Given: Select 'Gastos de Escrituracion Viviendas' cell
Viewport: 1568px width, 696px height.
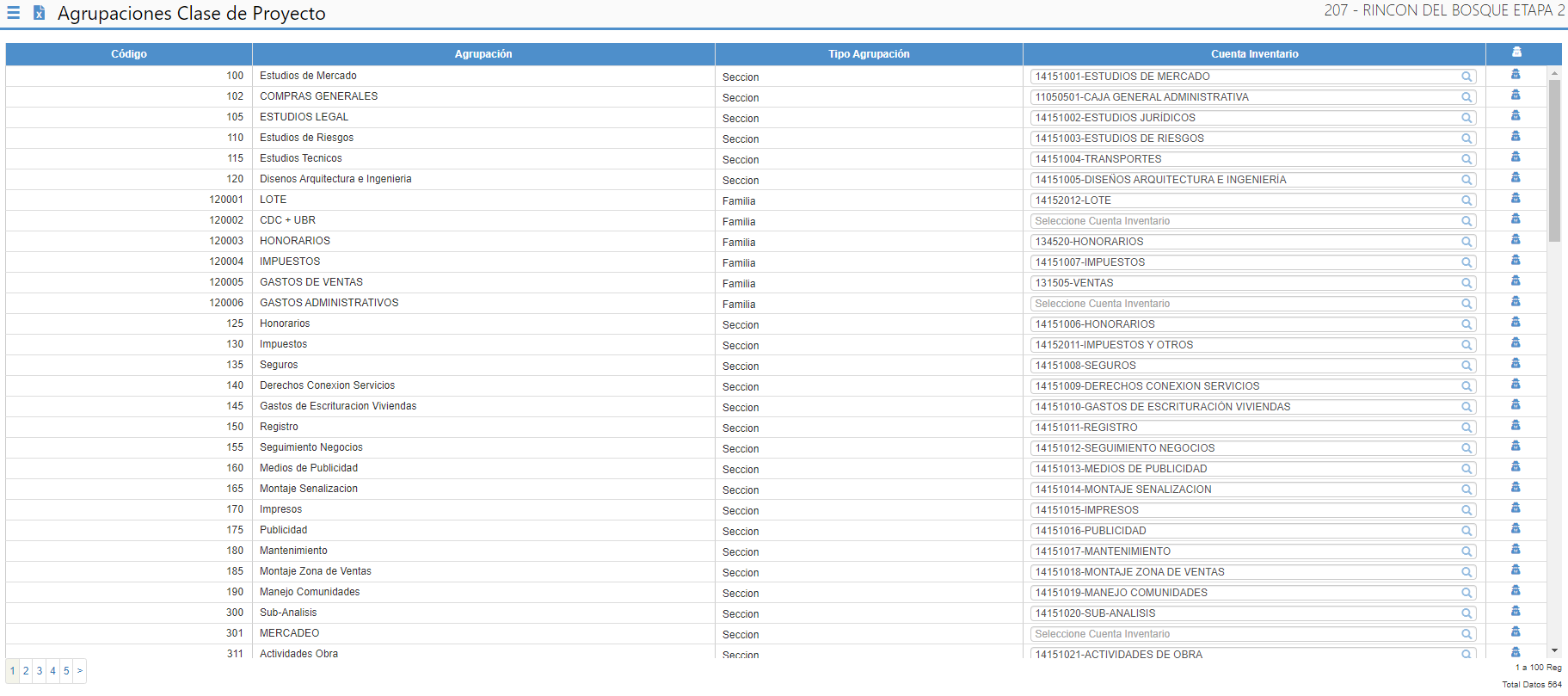Looking at the screenshot, I should 483,406.
